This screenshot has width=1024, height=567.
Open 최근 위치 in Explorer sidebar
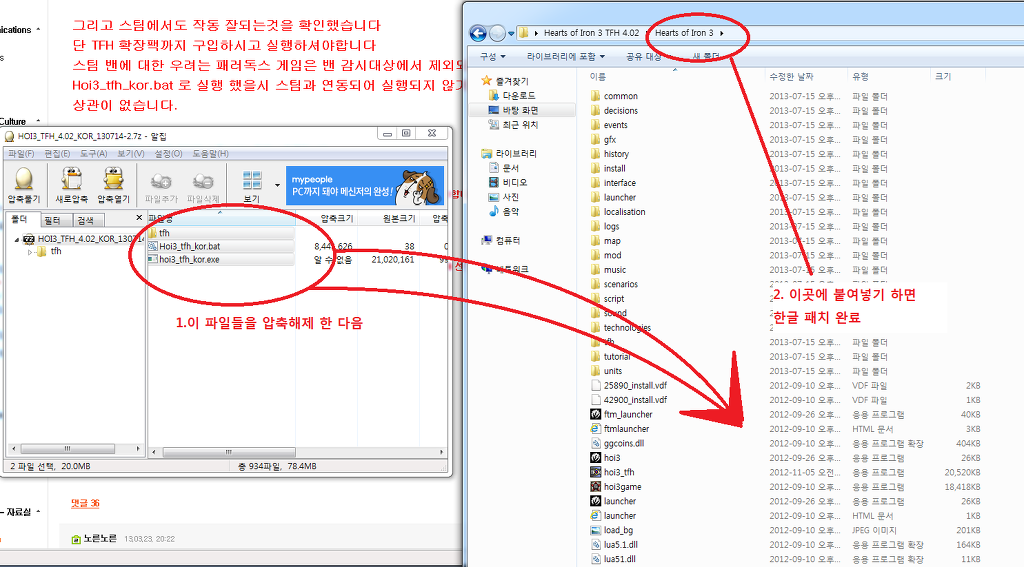click(513, 124)
